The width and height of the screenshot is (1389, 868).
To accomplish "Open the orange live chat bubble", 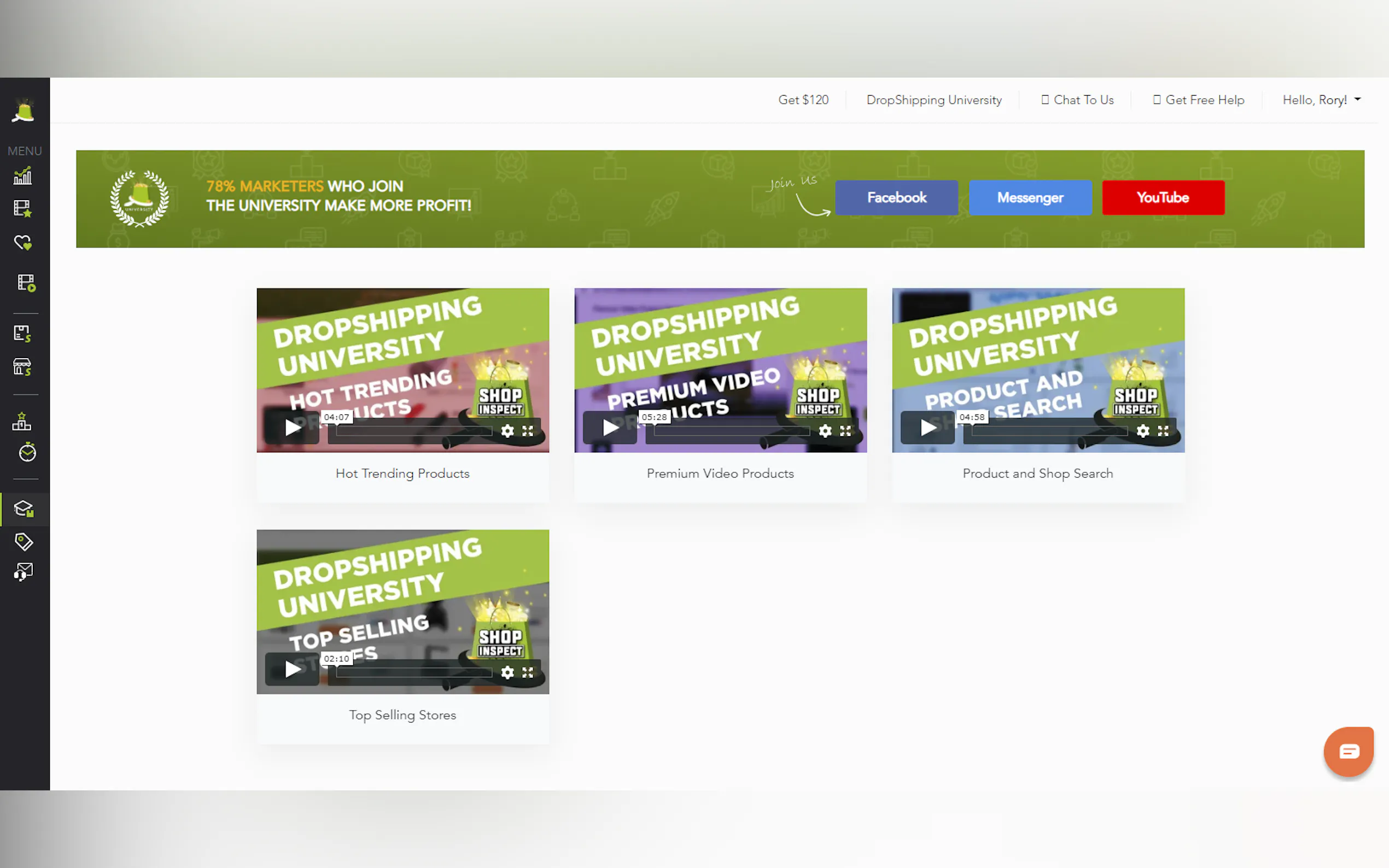I will click(1348, 751).
